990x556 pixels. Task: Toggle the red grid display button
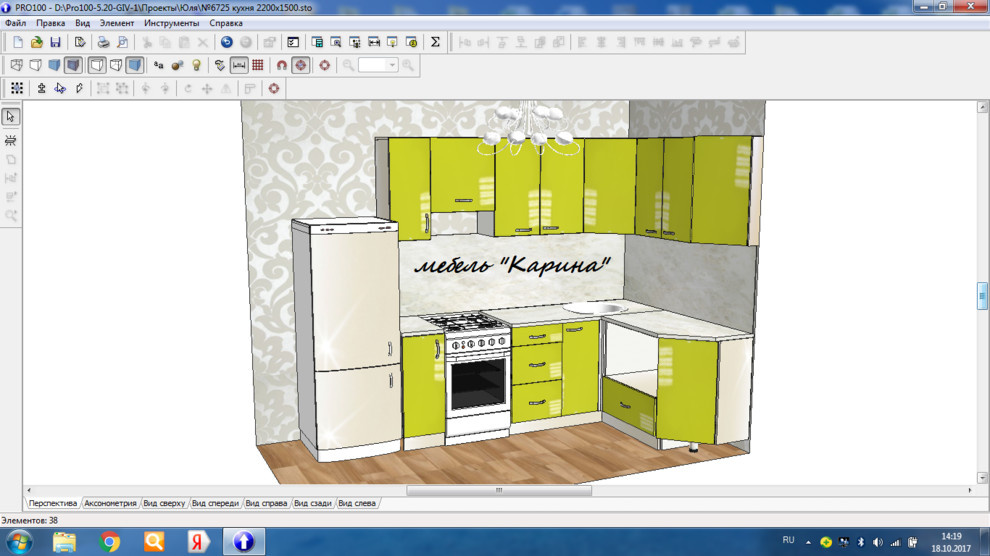click(x=258, y=65)
